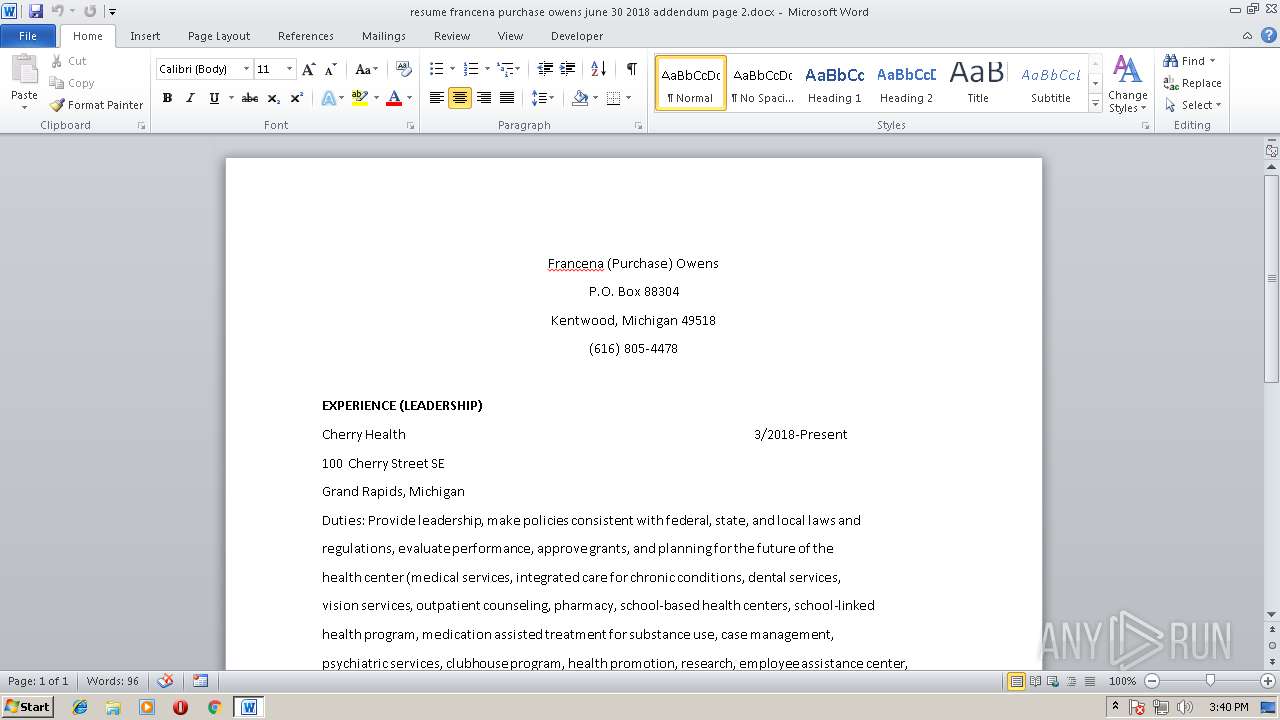
Task: Apply the Heading 2 style
Action: (x=906, y=83)
